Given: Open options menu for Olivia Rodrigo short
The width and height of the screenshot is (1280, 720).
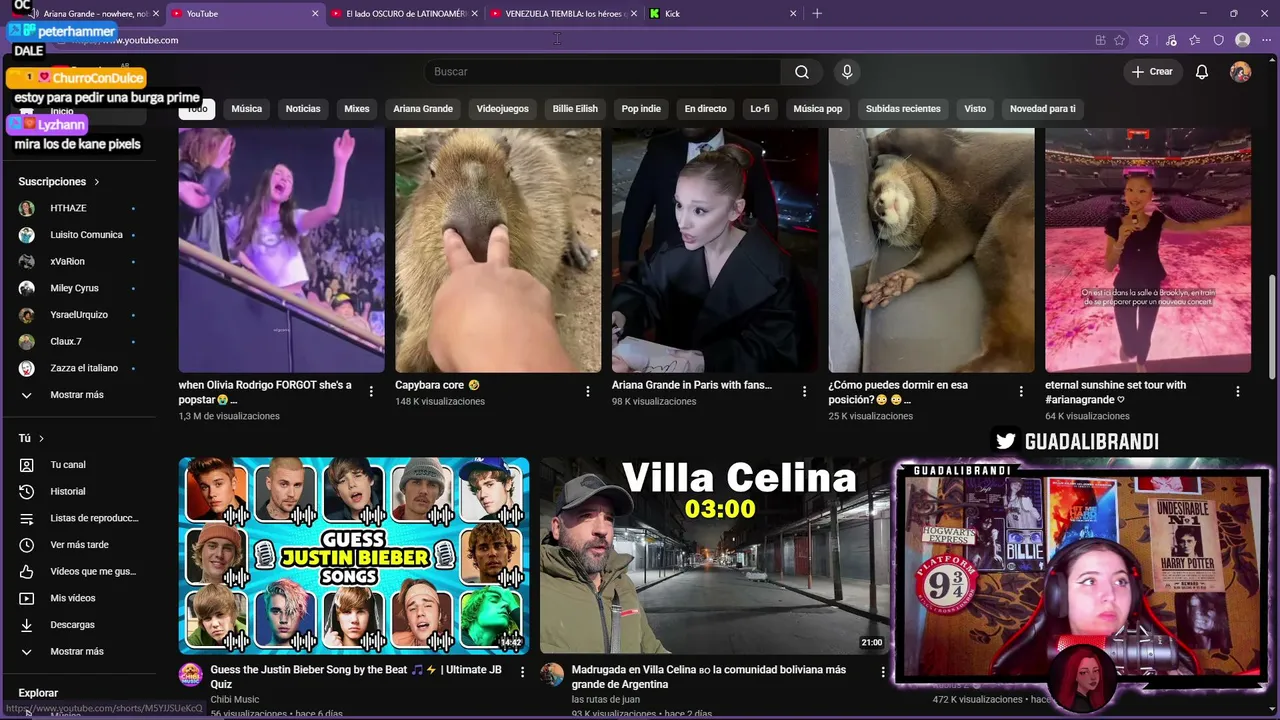Looking at the screenshot, I should pyautogui.click(x=371, y=392).
